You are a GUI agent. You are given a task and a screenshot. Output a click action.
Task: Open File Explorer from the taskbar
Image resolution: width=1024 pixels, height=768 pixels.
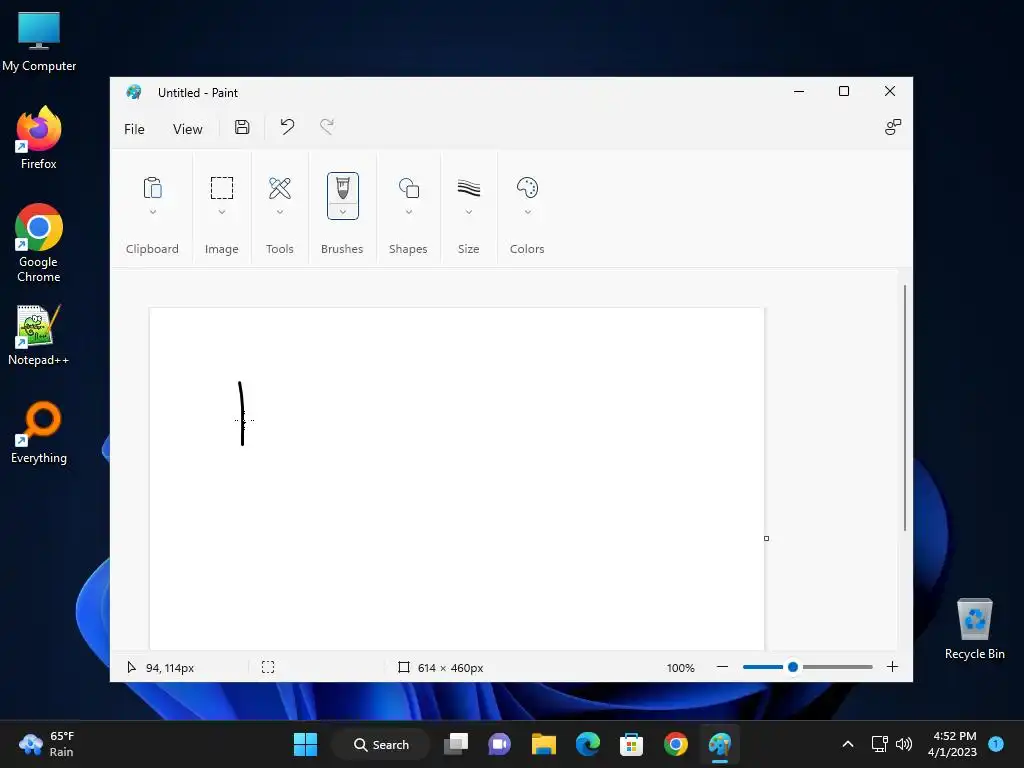click(544, 744)
